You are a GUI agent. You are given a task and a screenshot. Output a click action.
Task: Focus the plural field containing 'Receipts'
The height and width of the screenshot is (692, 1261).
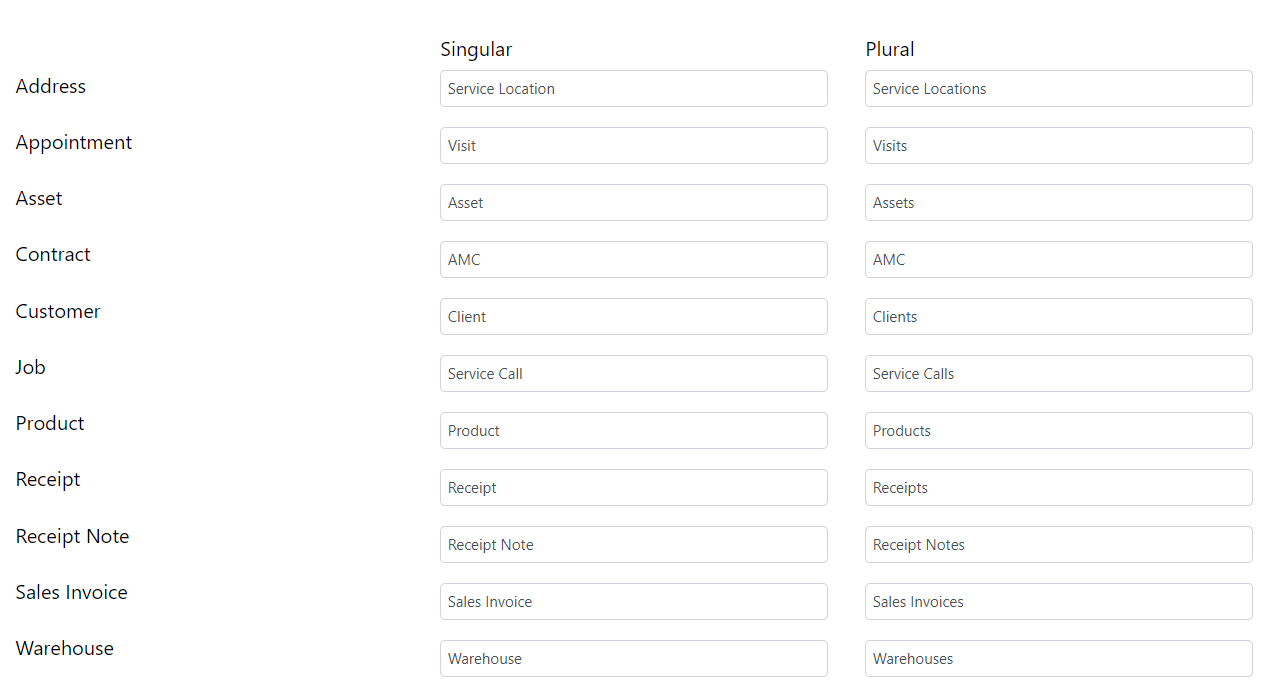click(1058, 488)
